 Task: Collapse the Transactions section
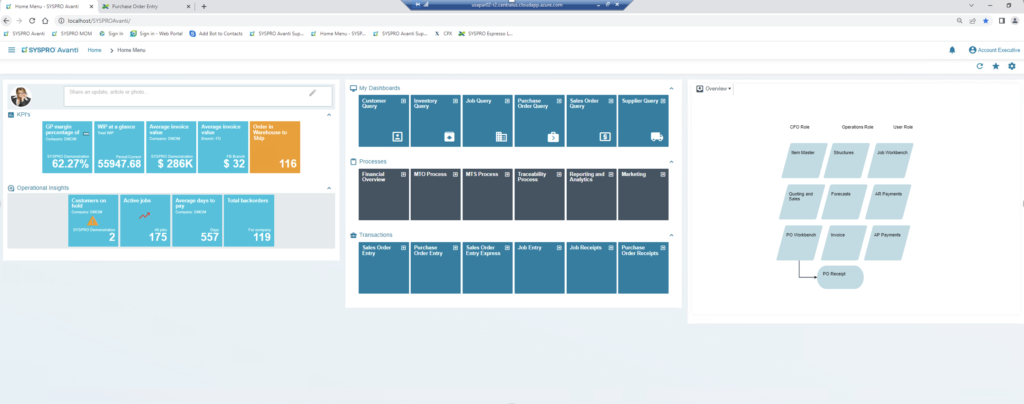tap(671, 235)
